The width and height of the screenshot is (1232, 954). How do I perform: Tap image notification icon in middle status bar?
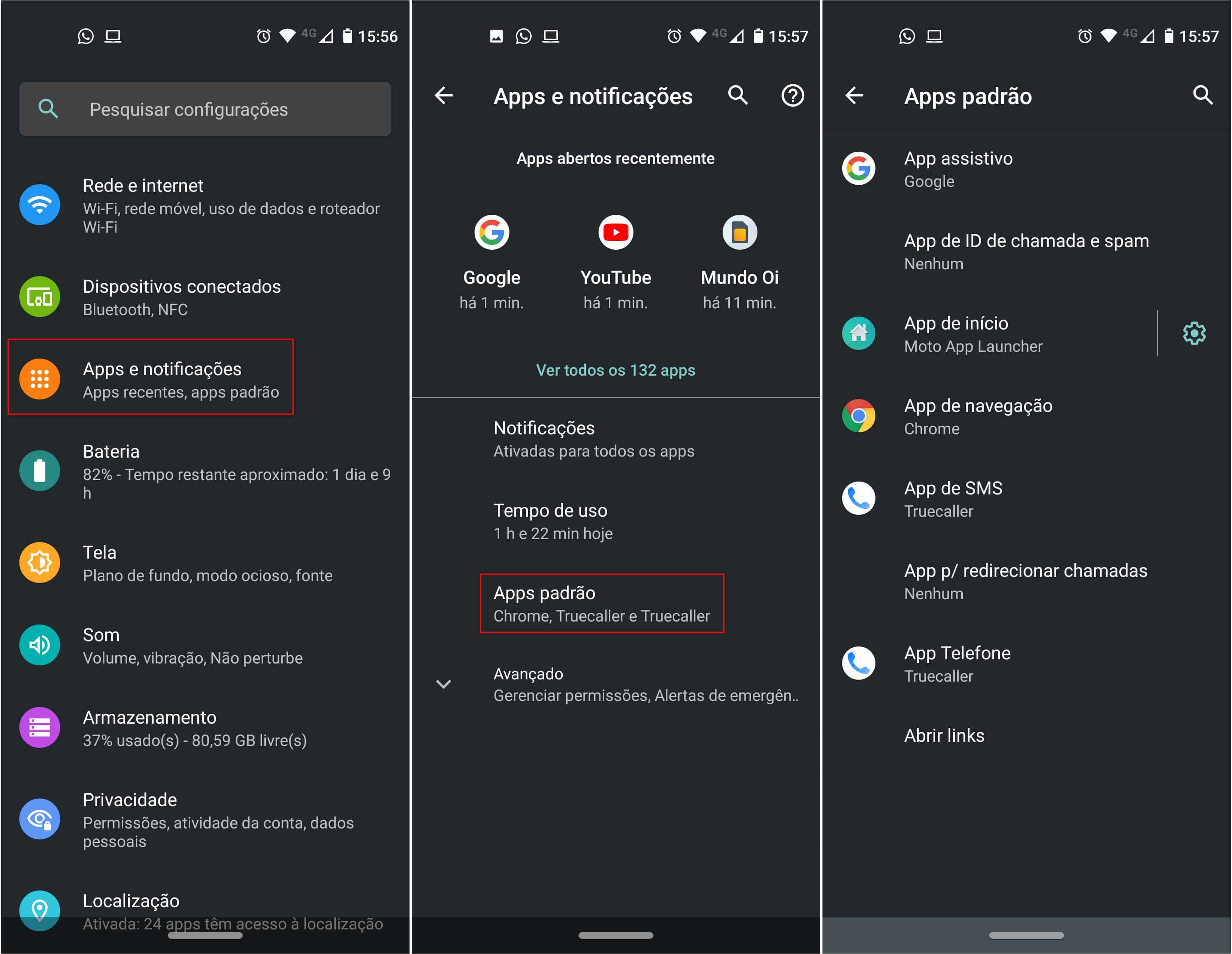click(x=497, y=36)
